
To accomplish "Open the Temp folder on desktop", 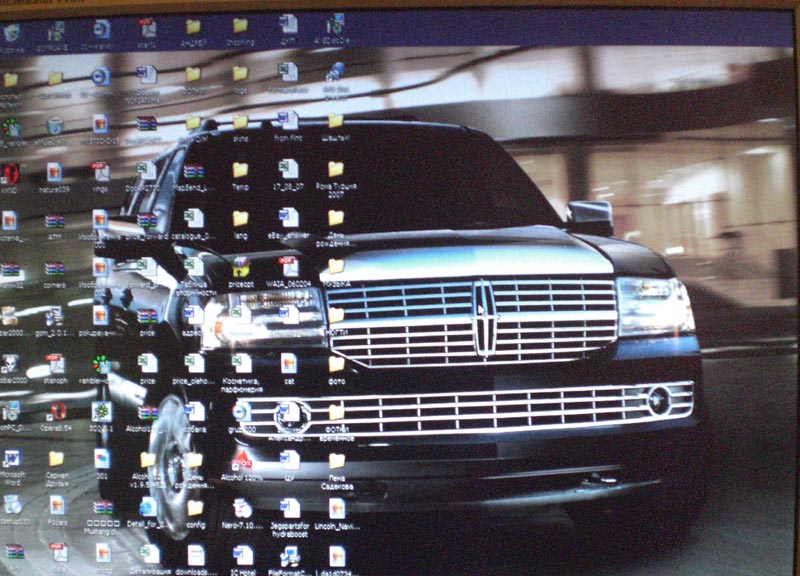I will tap(240, 170).
